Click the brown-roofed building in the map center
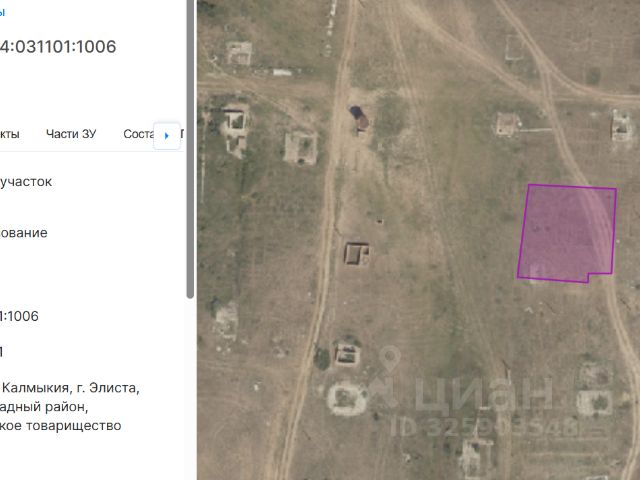This screenshot has height=480, width=640. [x=357, y=254]
